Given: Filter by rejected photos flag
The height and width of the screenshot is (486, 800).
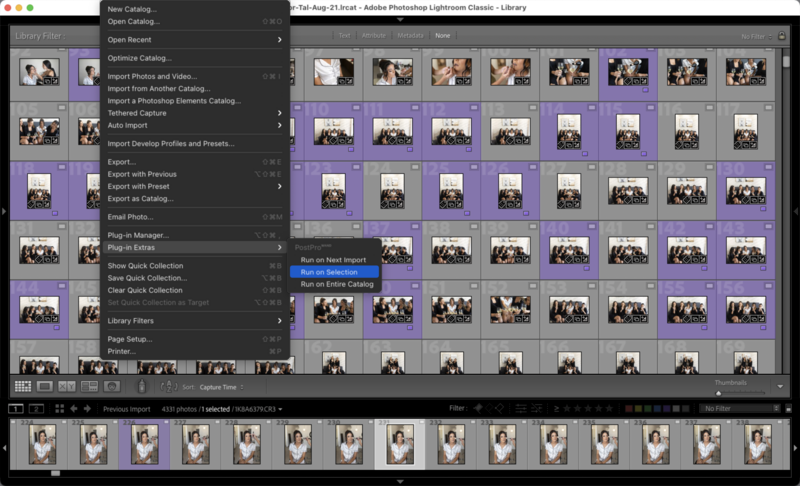Looking at the screenshot, I should click(x=499, y=408).
